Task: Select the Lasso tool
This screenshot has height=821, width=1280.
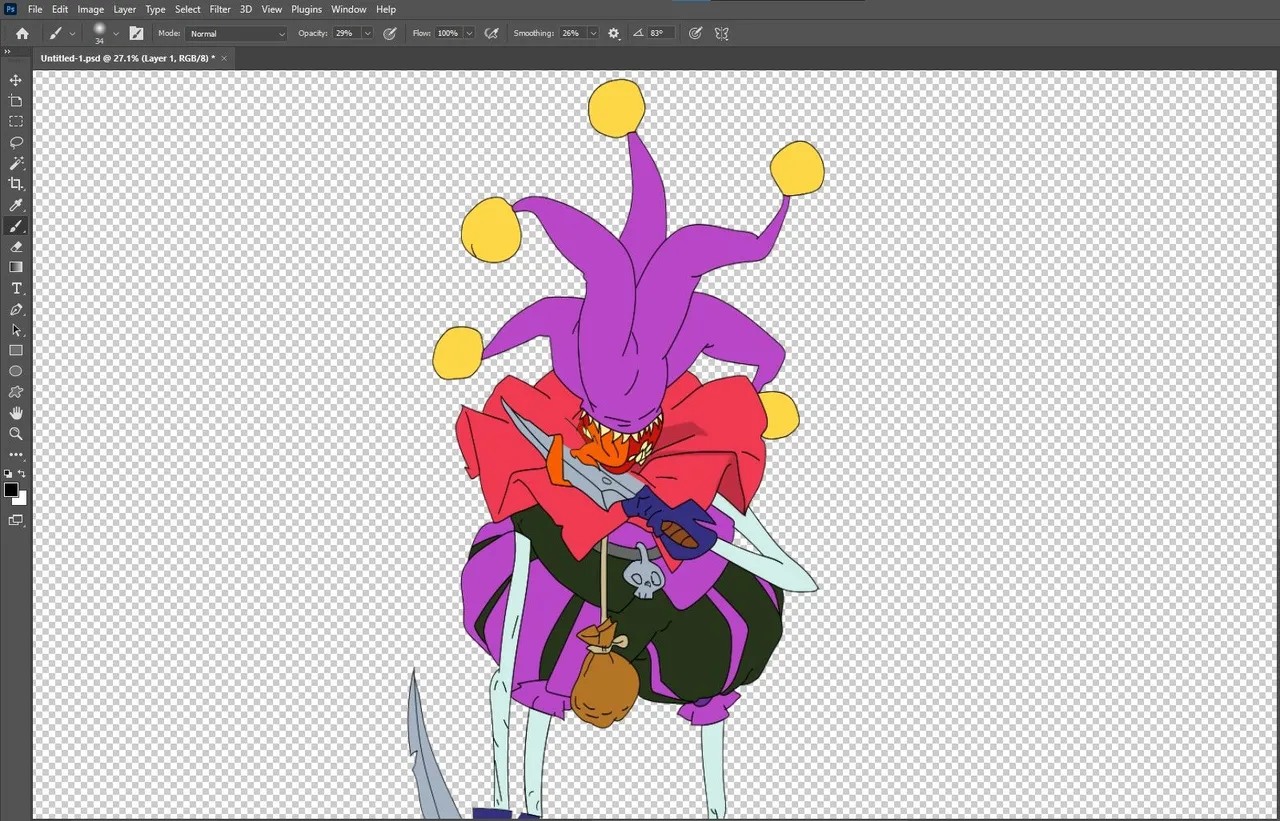Action: (x=16, y=143)
